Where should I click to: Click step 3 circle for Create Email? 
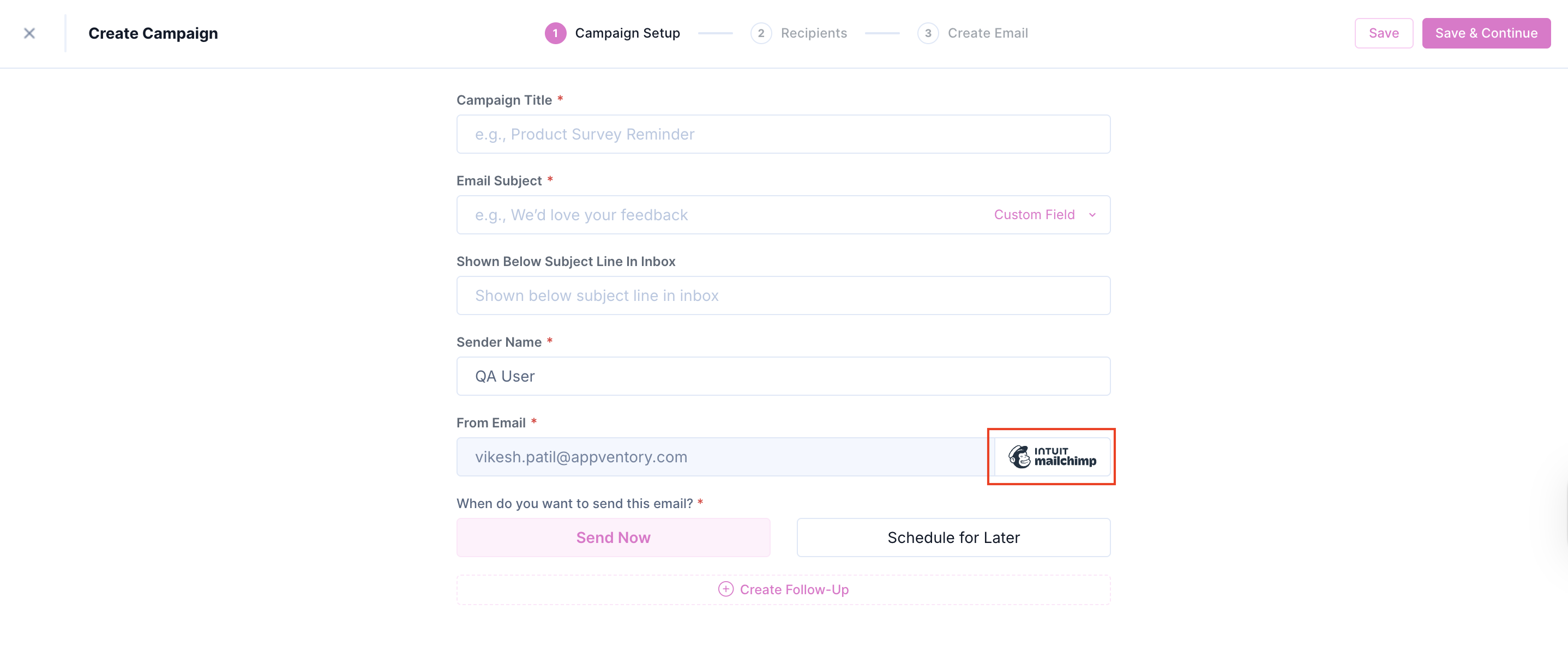pos(927,33)
